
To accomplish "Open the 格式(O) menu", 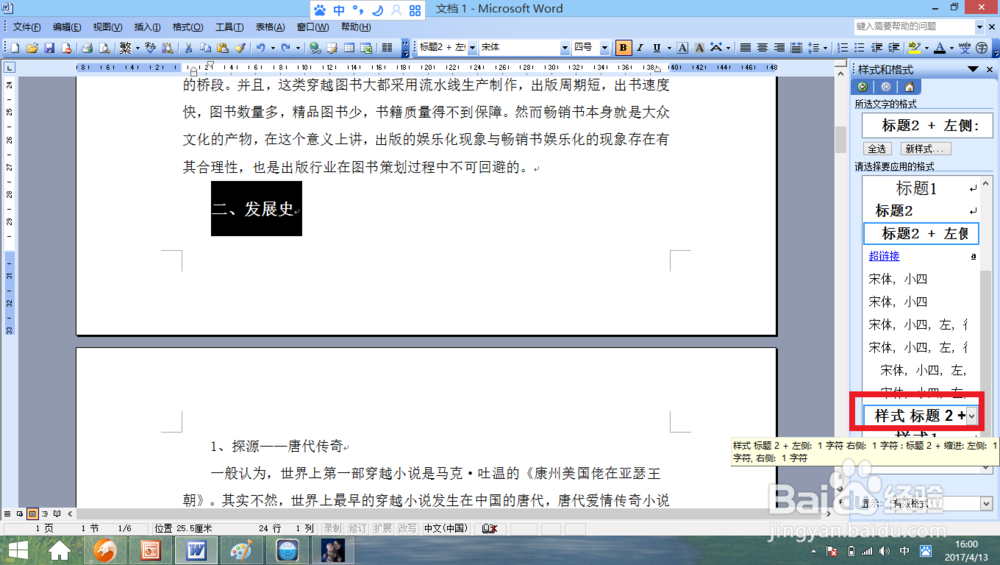I will (188, 27).
